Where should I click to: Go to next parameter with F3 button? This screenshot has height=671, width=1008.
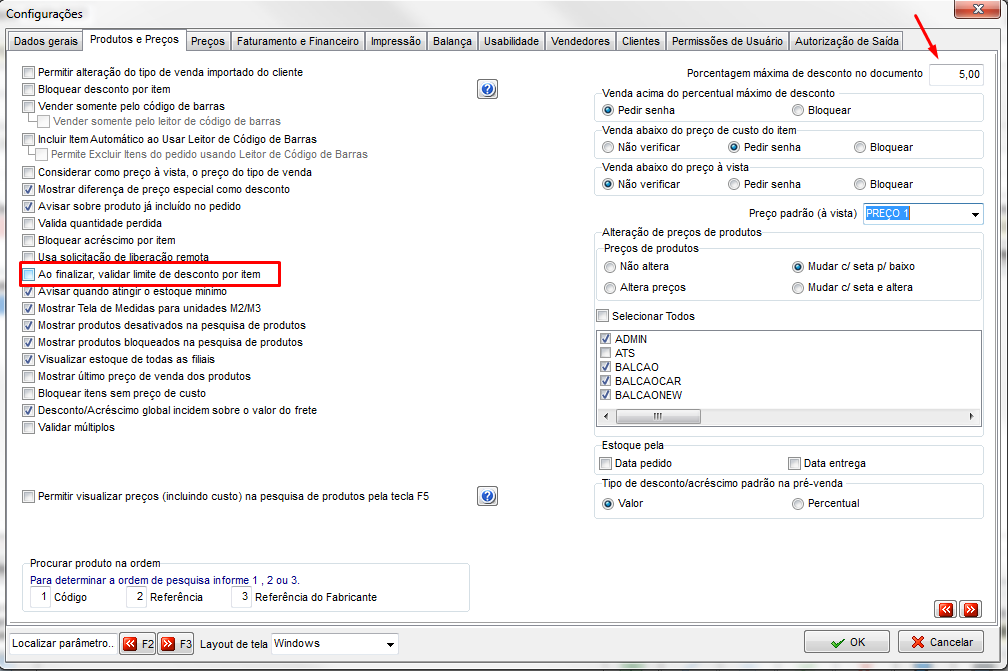[x=176, y=643]
